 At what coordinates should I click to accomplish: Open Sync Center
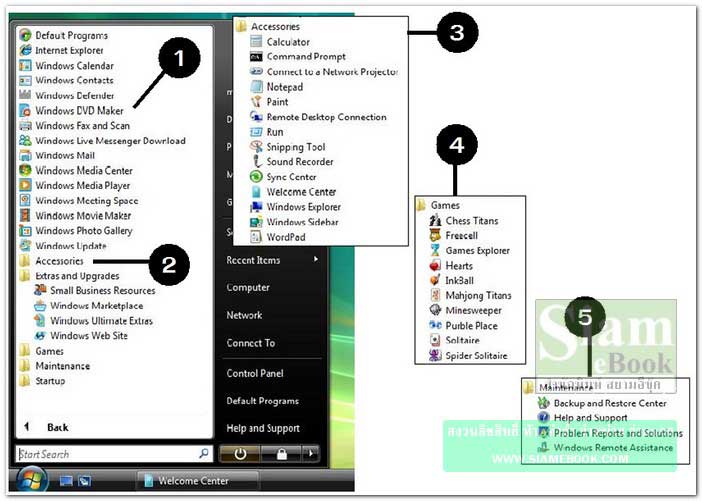click(x=283, y=177)
